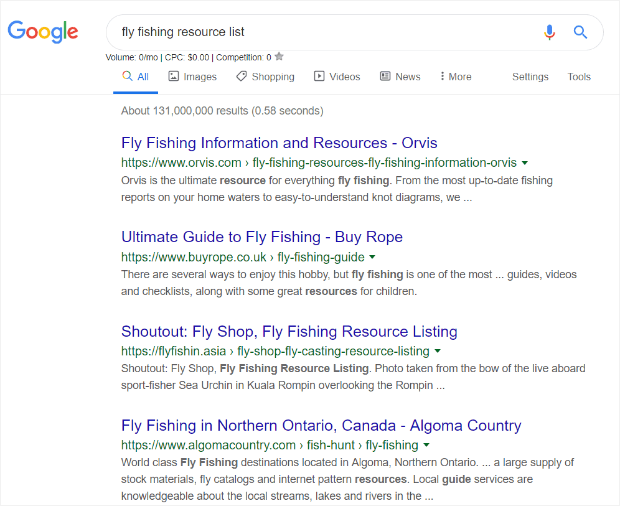Click the Google logo
The height and width of the screenshot is (506, 620).
coord(43,32)
